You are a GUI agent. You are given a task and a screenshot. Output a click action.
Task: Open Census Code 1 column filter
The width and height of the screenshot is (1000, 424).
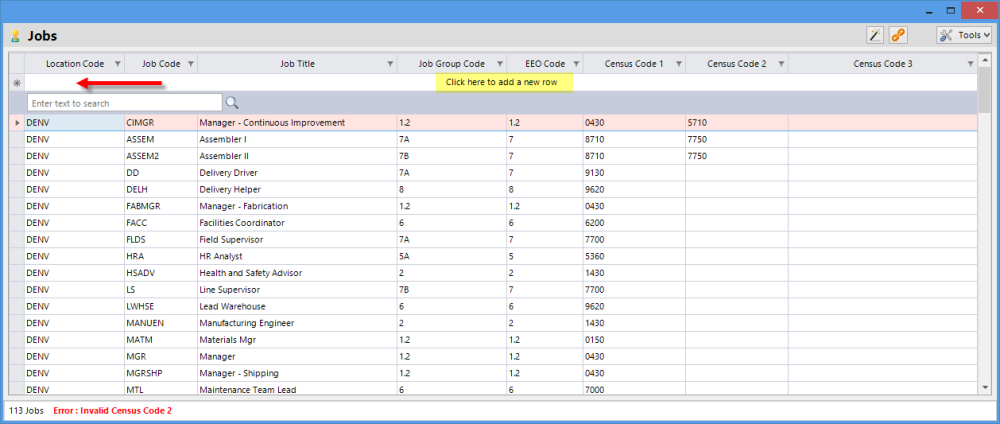pos(679,64)
